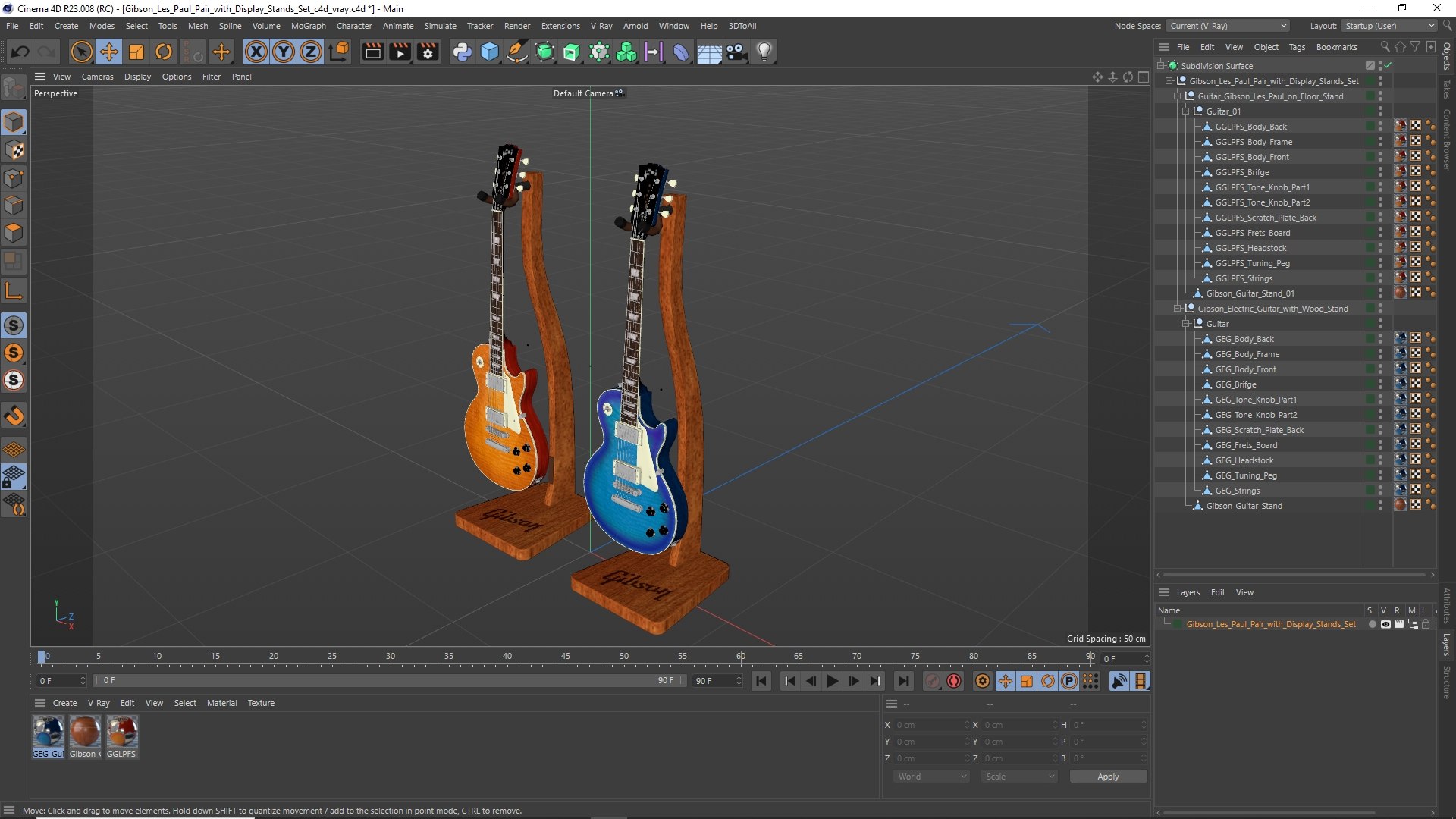Screen dimensions: 1456x819
Task: Click the Python script icon
Action: (462, 52)
